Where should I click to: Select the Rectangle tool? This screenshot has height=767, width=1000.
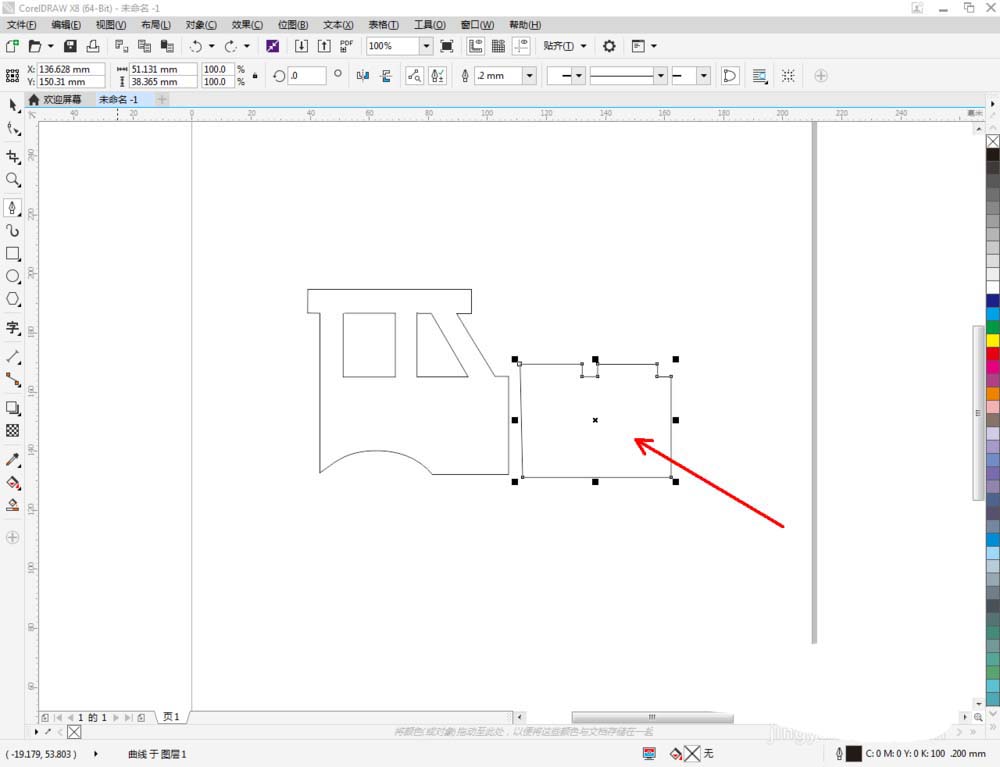coord(13,254)
